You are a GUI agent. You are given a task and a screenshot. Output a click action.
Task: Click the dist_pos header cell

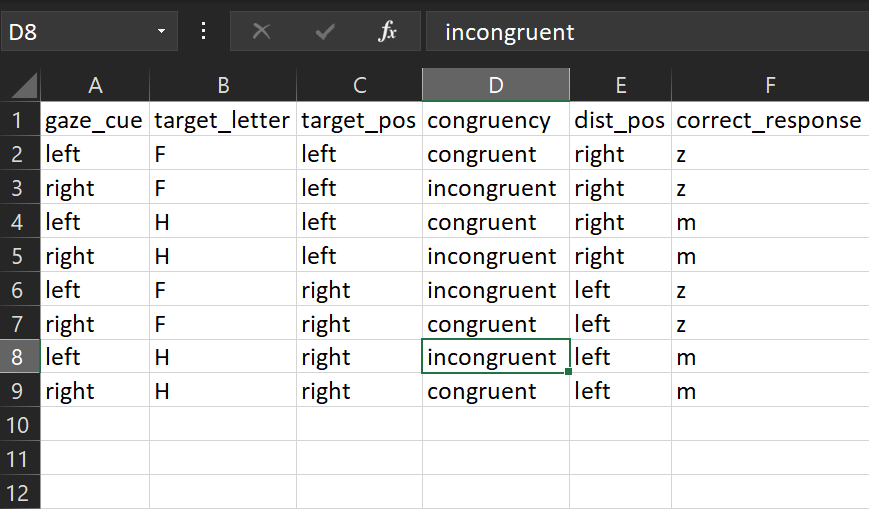click(620, 120)
